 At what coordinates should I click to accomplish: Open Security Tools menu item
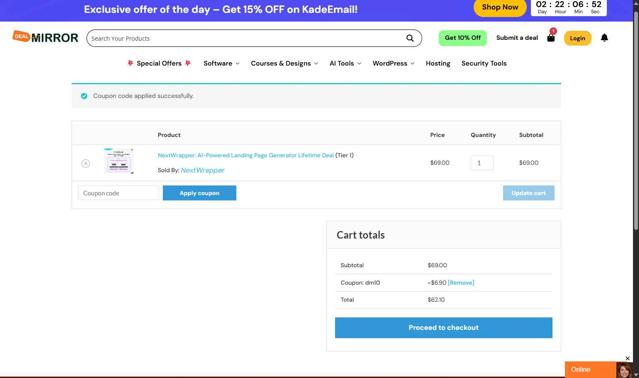[x=484, y=63]
